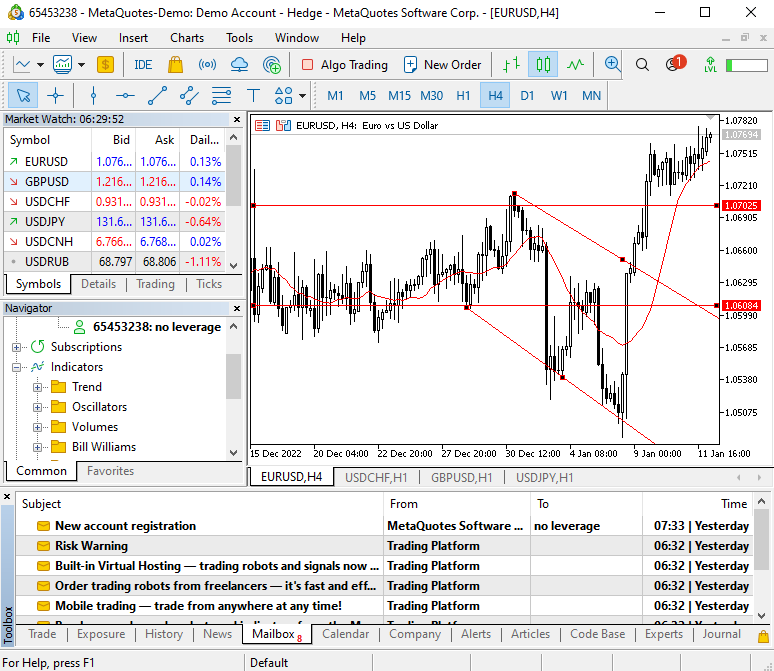Viewport: 774px width, 671px height.
Task: Switch to the USDCHF,H1 chart tab
Action: (x=376, y=478)
